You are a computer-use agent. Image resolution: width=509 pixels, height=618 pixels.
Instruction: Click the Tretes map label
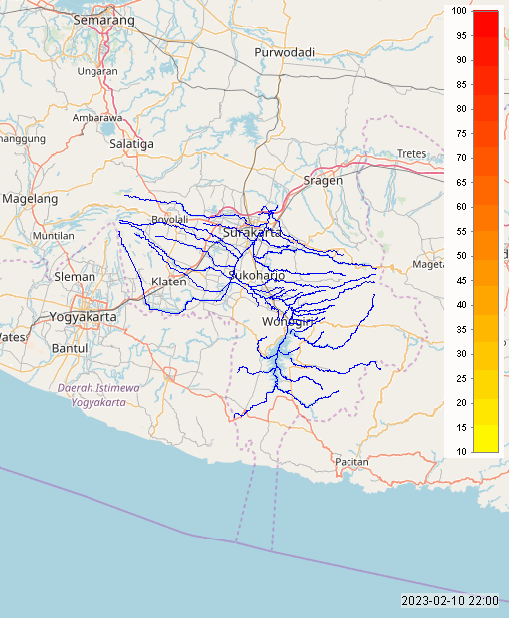click(411, 153)
